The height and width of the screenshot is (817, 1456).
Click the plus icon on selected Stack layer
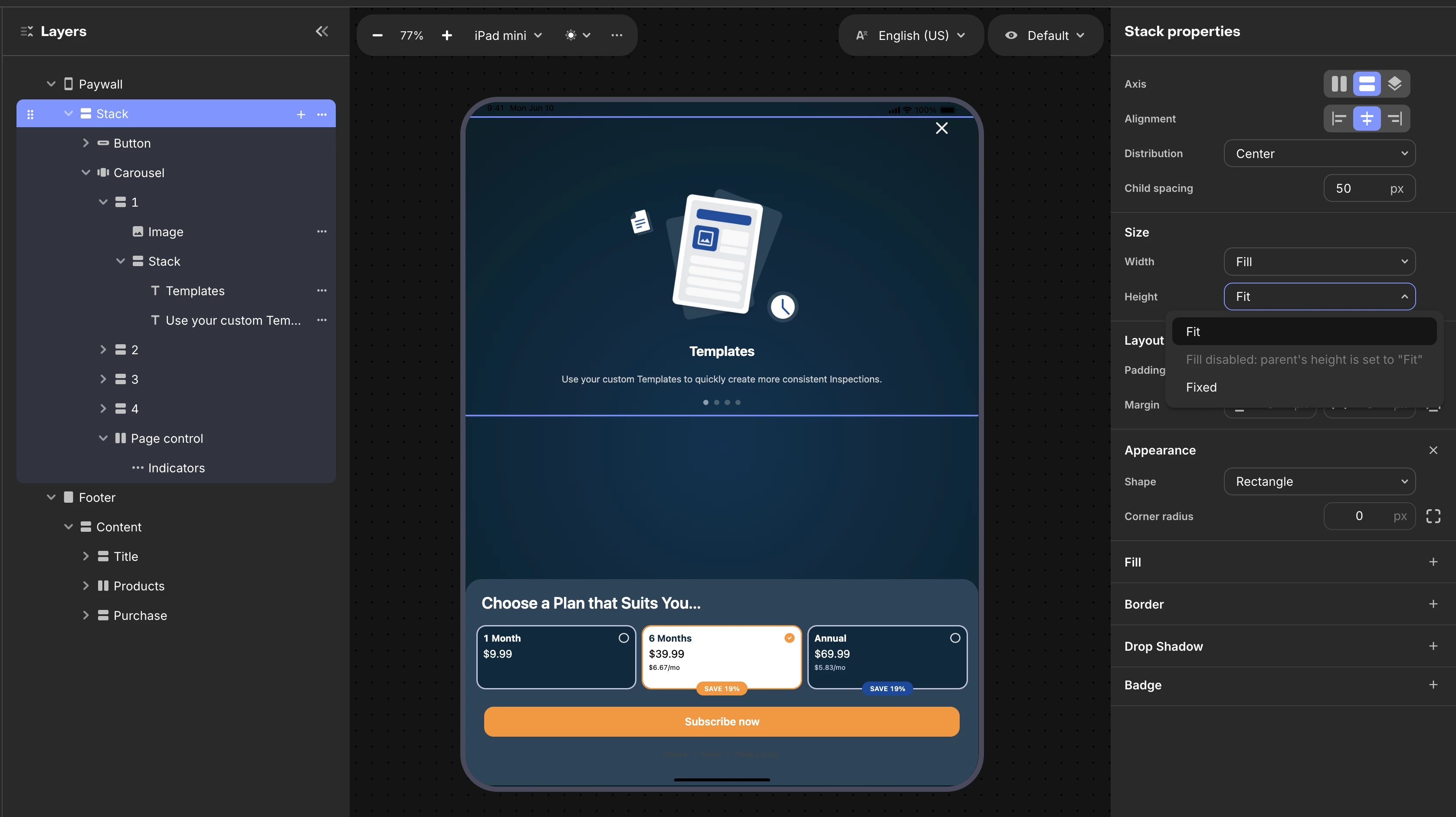coord(301,114)
